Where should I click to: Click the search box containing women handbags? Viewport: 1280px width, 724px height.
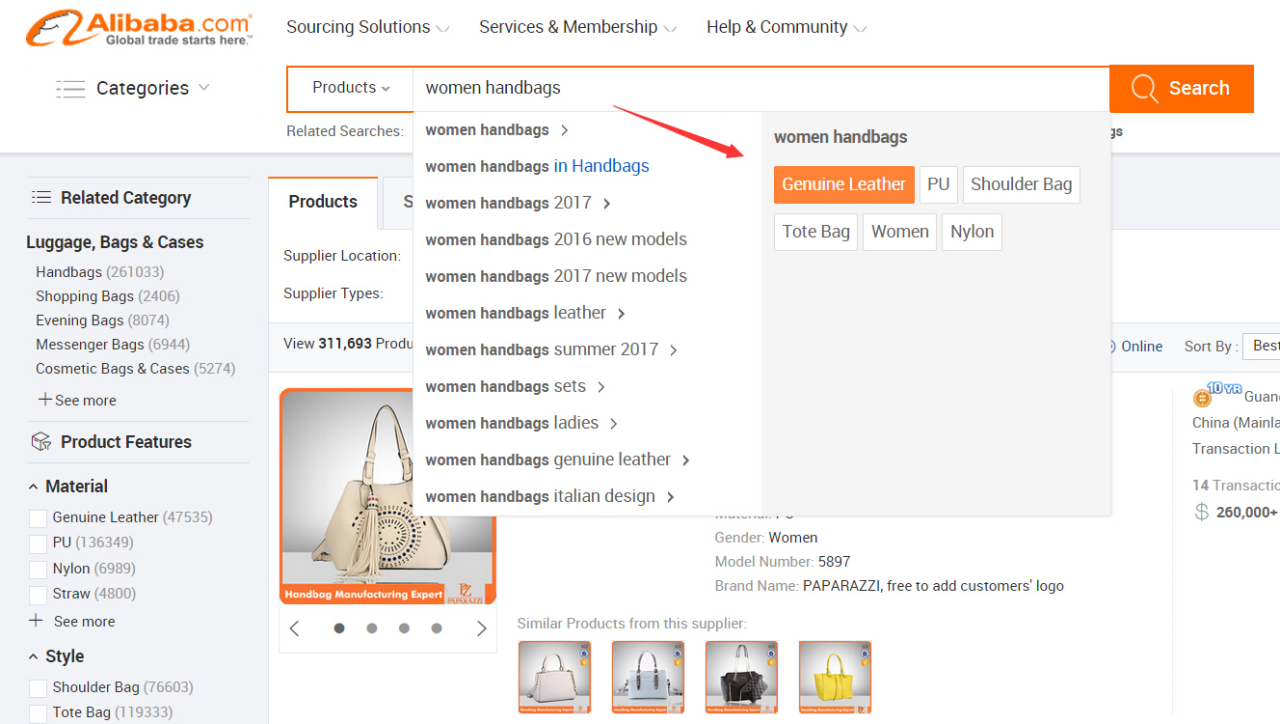click(760, 88)
